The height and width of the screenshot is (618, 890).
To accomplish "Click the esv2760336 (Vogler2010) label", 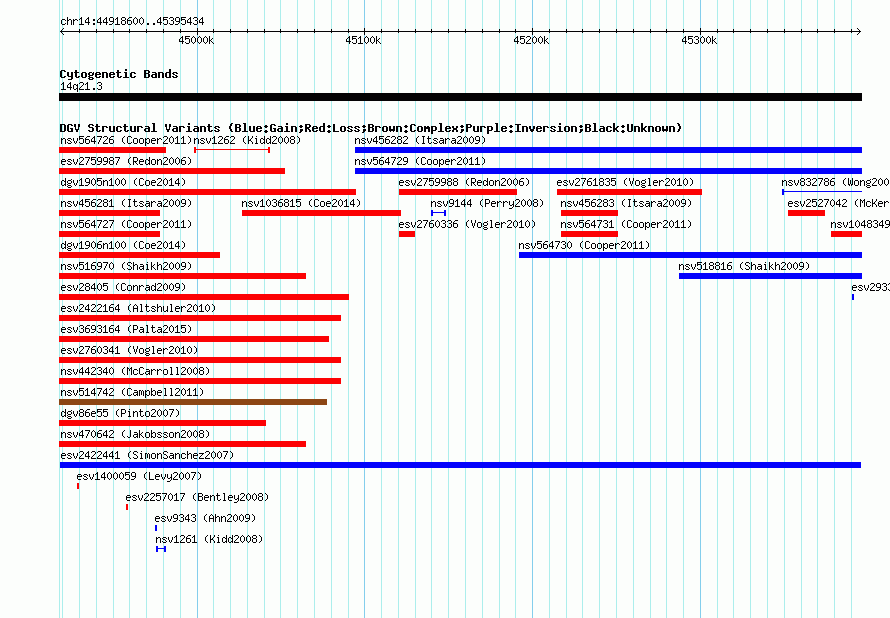I will [467, 224].
